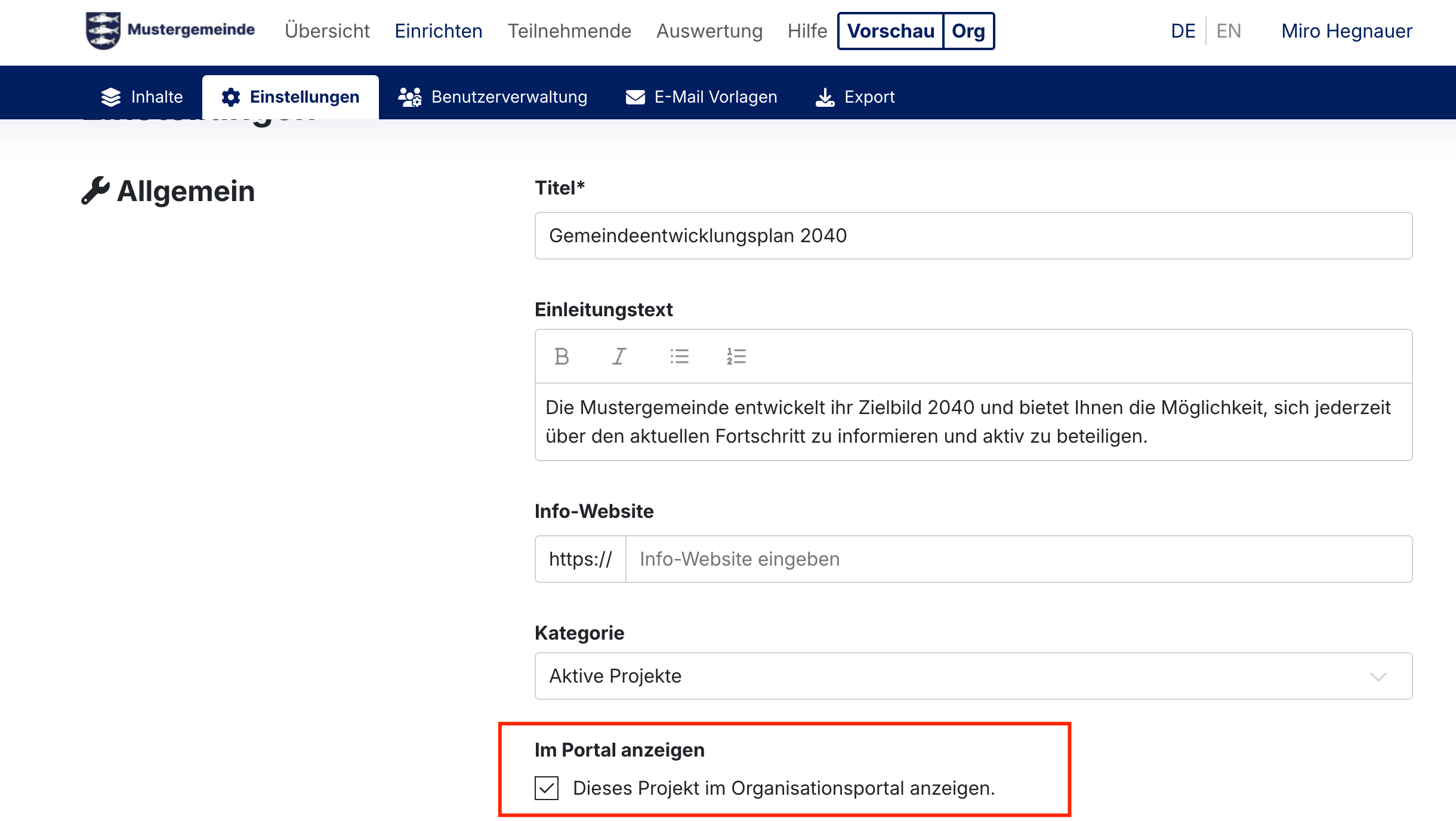The height and width of the screenshot is (821, 1456).
Task: Click the Benutzerverwaltung users icon
Action: point(410,97)
